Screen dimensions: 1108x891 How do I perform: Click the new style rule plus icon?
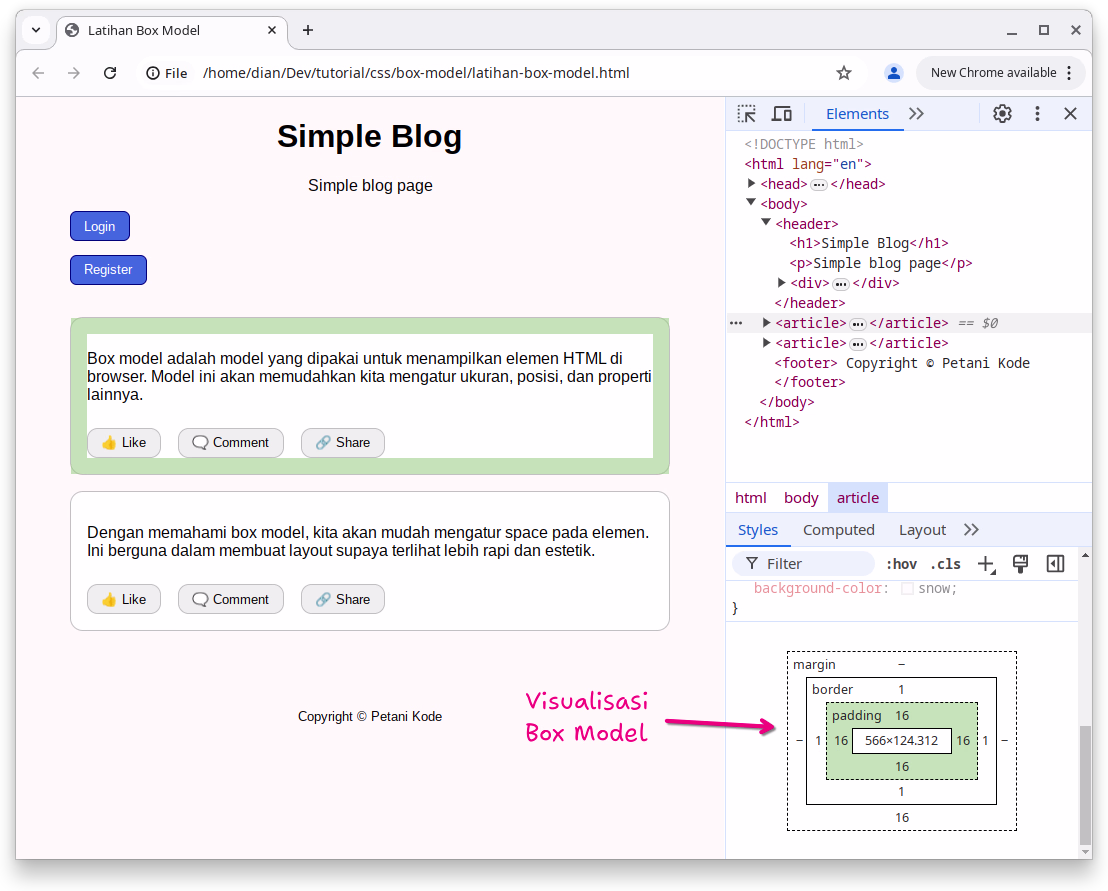pyautogui.click(x=986, y=563)
